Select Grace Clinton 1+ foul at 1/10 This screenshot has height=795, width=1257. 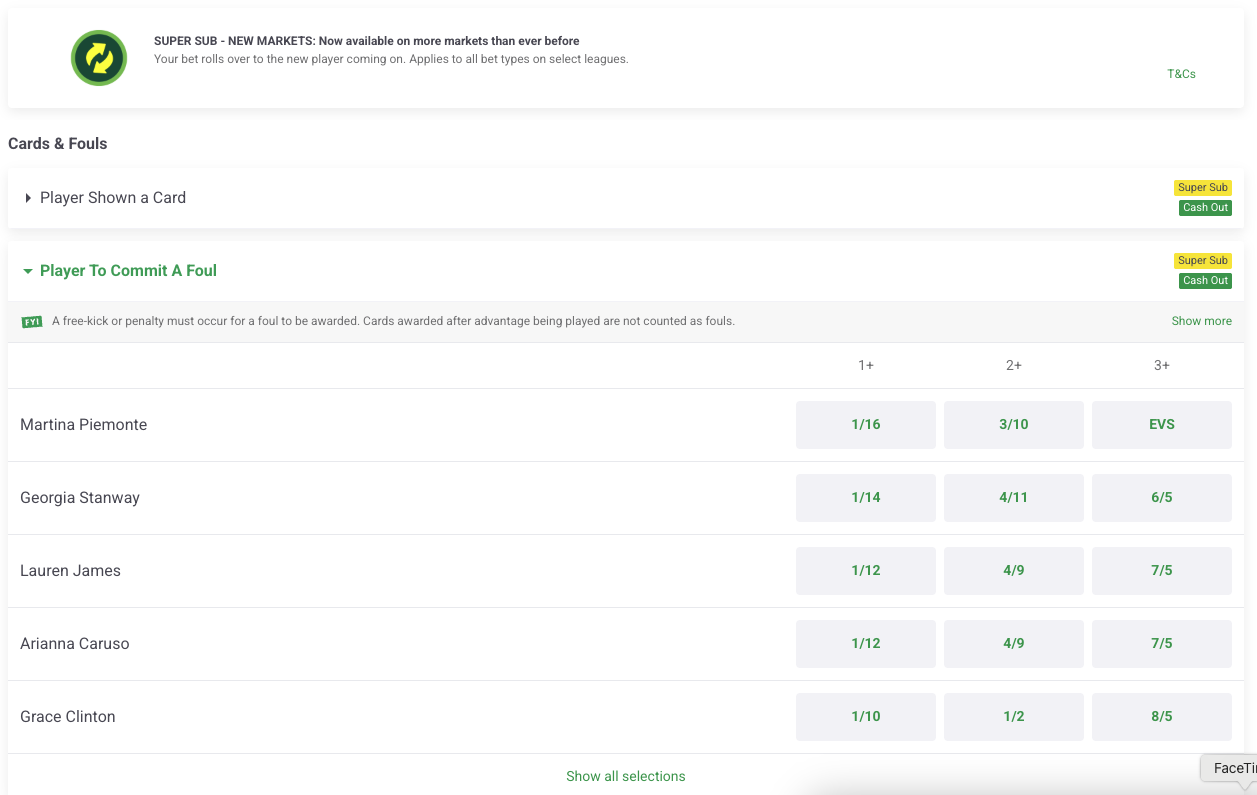click(x=866, y=717)
